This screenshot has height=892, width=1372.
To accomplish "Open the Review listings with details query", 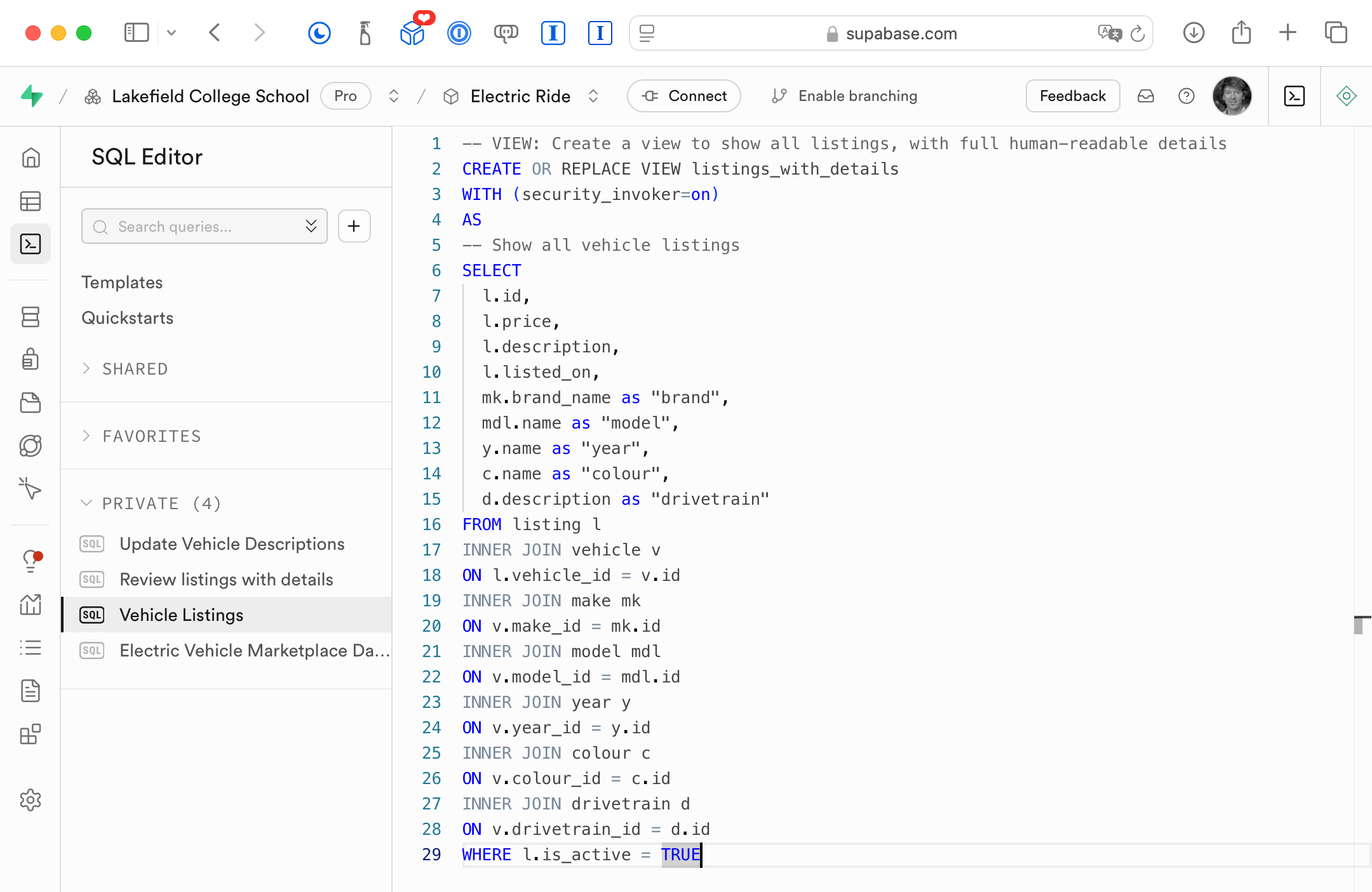I will pyautogui.click(x=226, y=580).
